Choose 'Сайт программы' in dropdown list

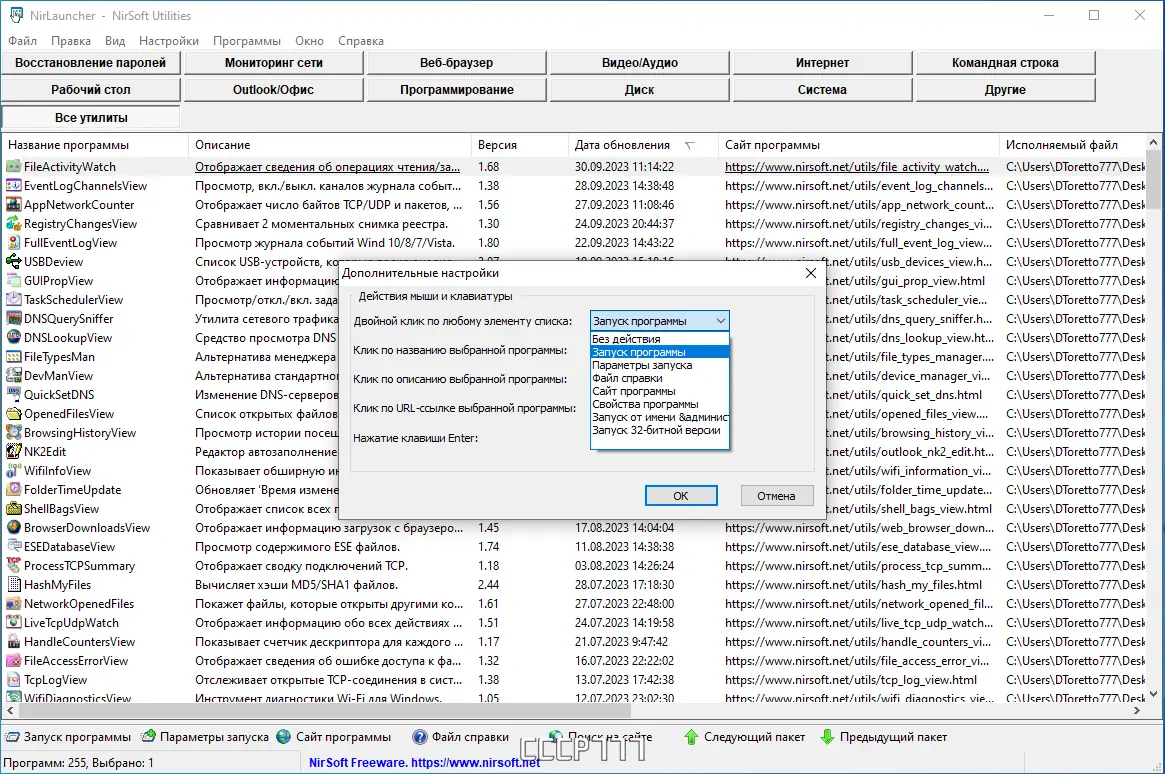[x=660, y=391]
